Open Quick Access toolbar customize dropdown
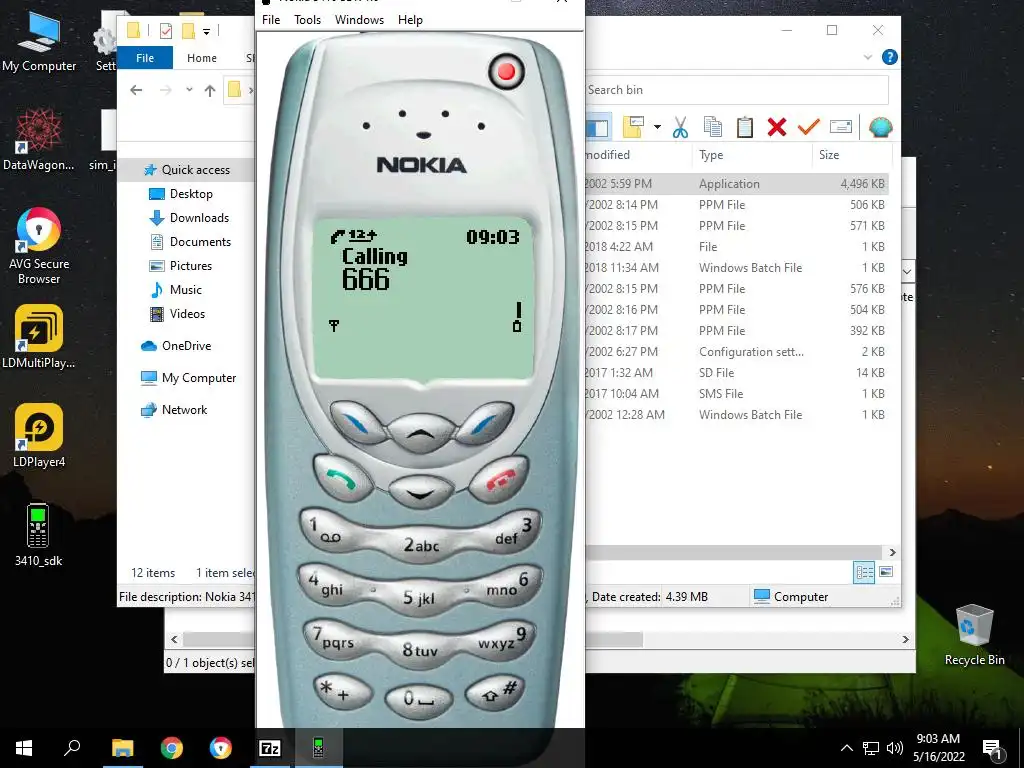Screen dimensions: 1024x768 (206, 31)
